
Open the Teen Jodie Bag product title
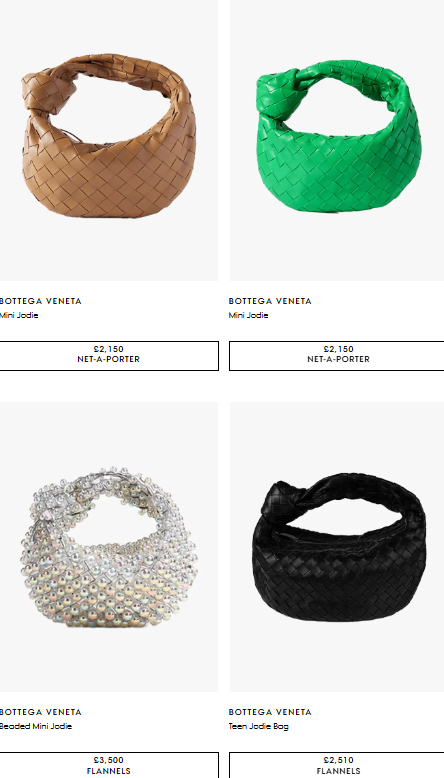point(258,726)
